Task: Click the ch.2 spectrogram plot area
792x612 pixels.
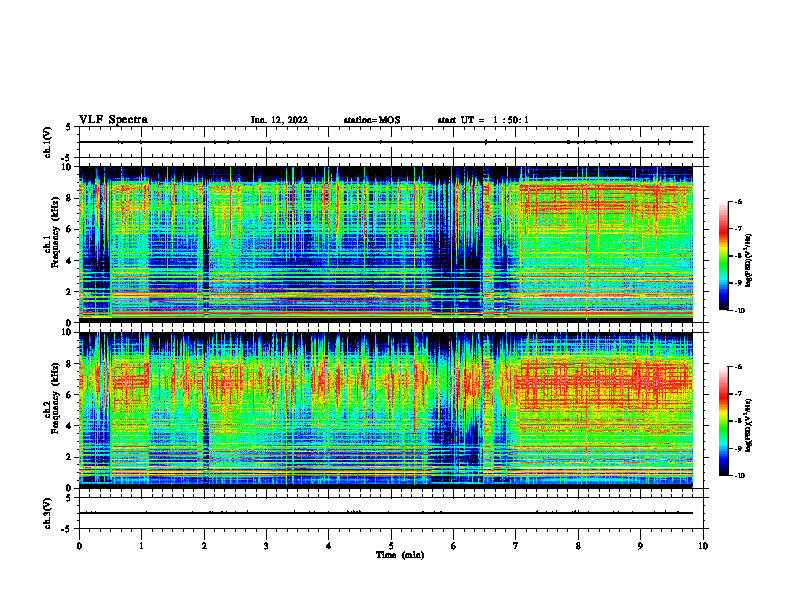Action: pyautogui.click(x=386, y=410)
